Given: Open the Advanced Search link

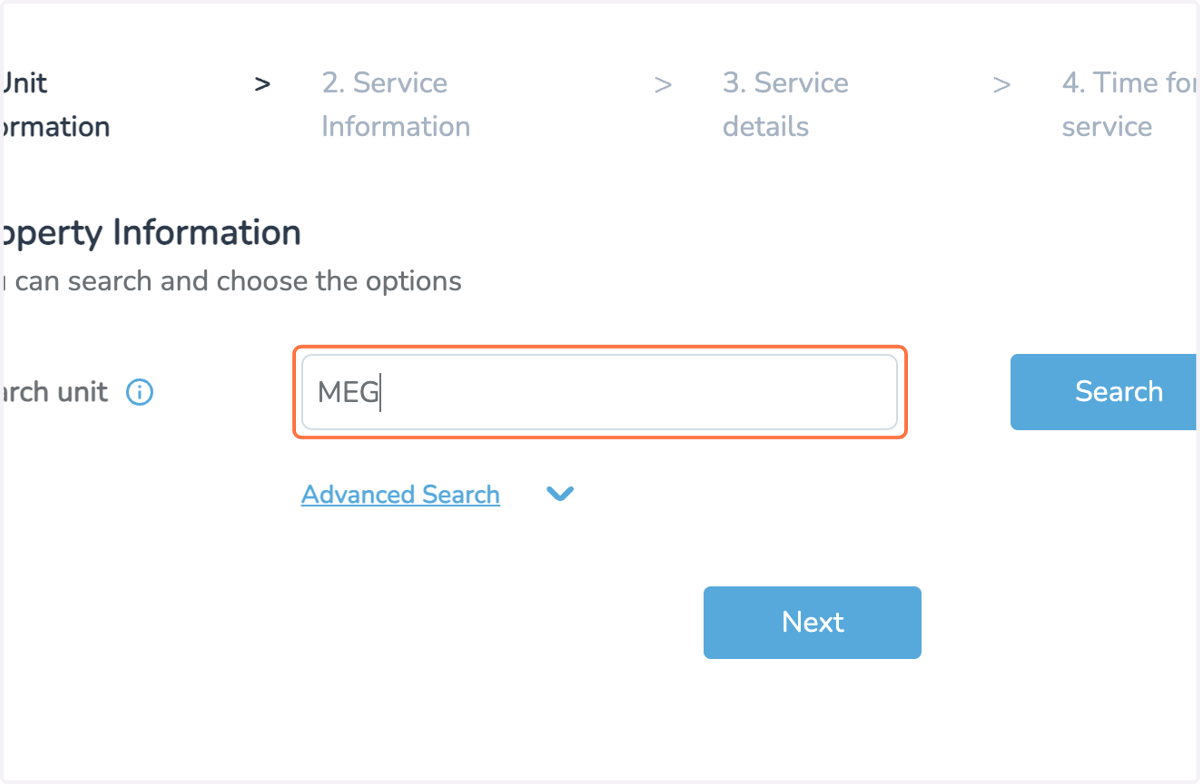Looking at the screenshot, I should click(x=400, y=494).
